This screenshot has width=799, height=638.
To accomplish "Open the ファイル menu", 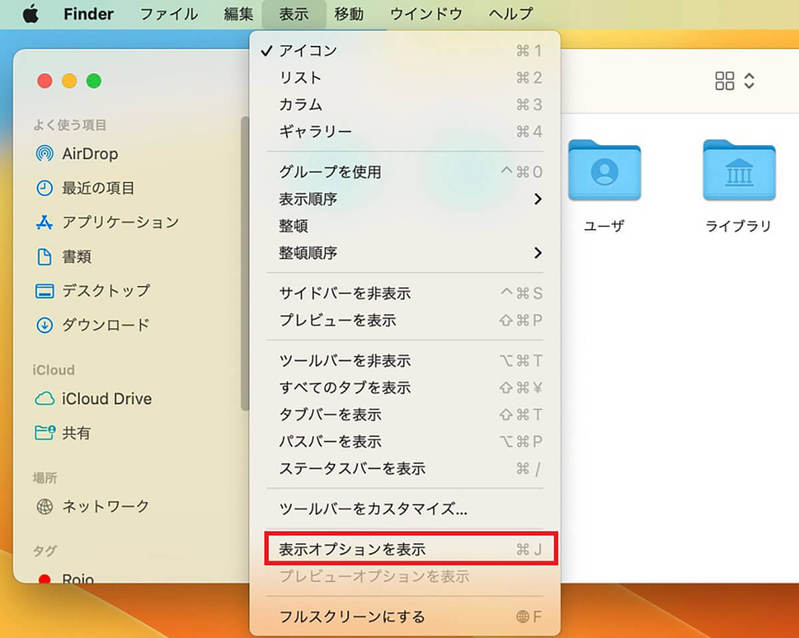I will [169, 14].
